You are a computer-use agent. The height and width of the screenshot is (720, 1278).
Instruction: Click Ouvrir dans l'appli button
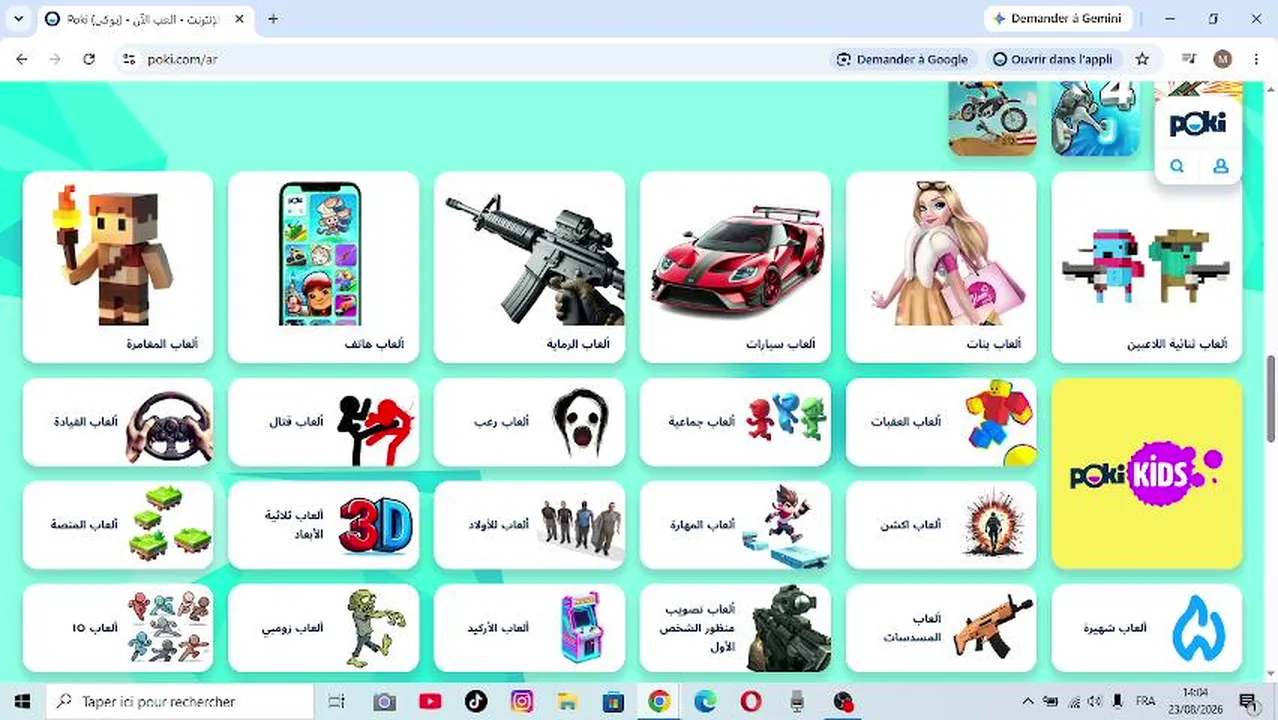[1052, 59]
